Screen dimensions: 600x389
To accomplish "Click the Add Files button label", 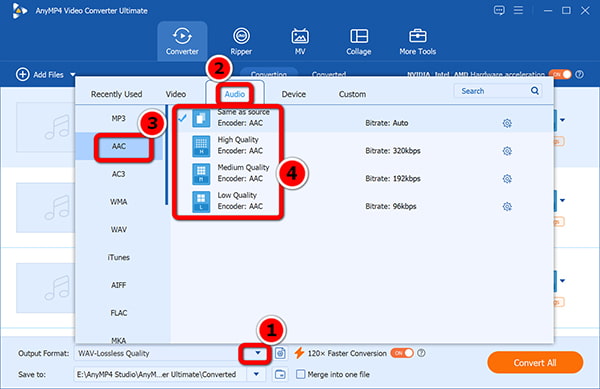I will (x=48, y=75).
